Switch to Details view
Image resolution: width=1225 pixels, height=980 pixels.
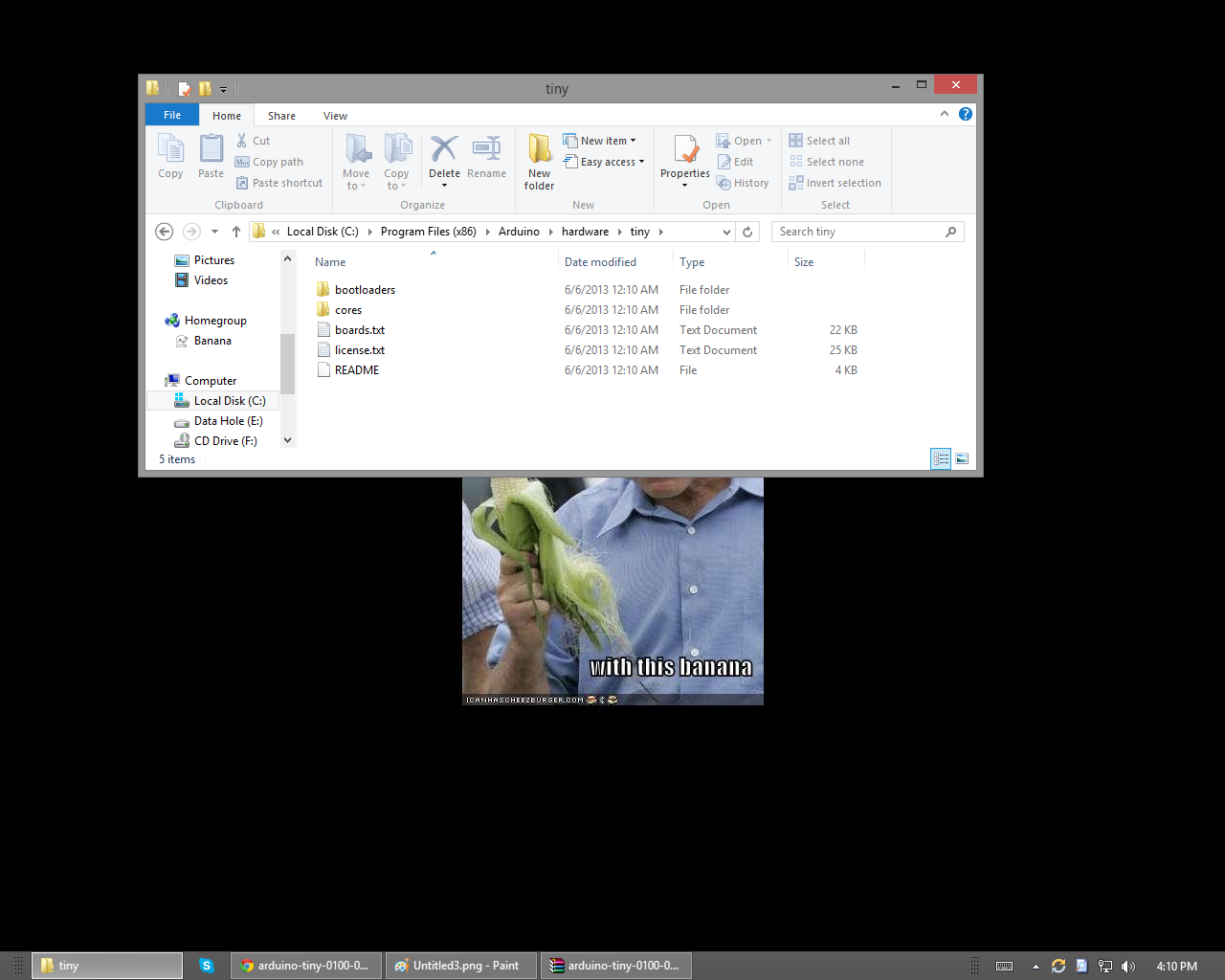pyautogui.click(x=941, y=459)
